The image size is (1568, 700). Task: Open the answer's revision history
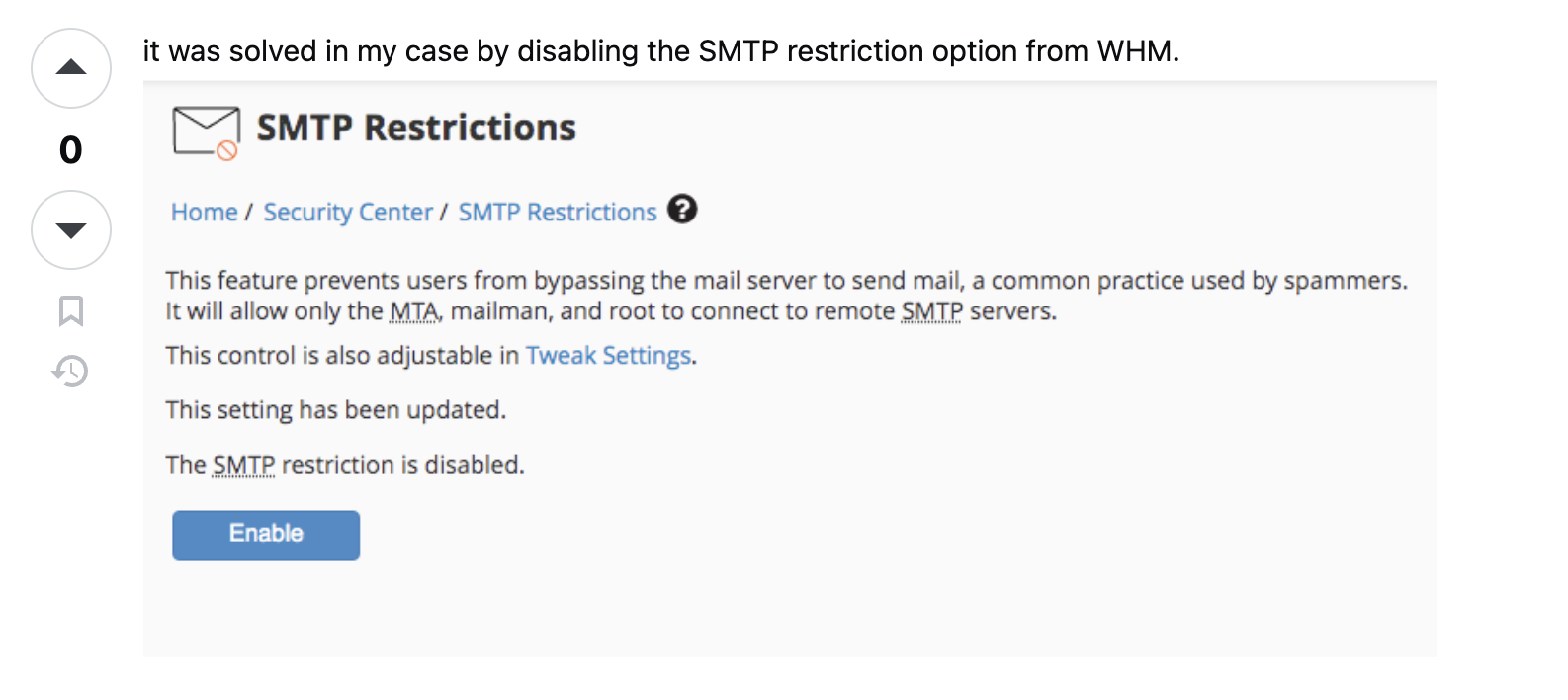(x=70, y=370)
